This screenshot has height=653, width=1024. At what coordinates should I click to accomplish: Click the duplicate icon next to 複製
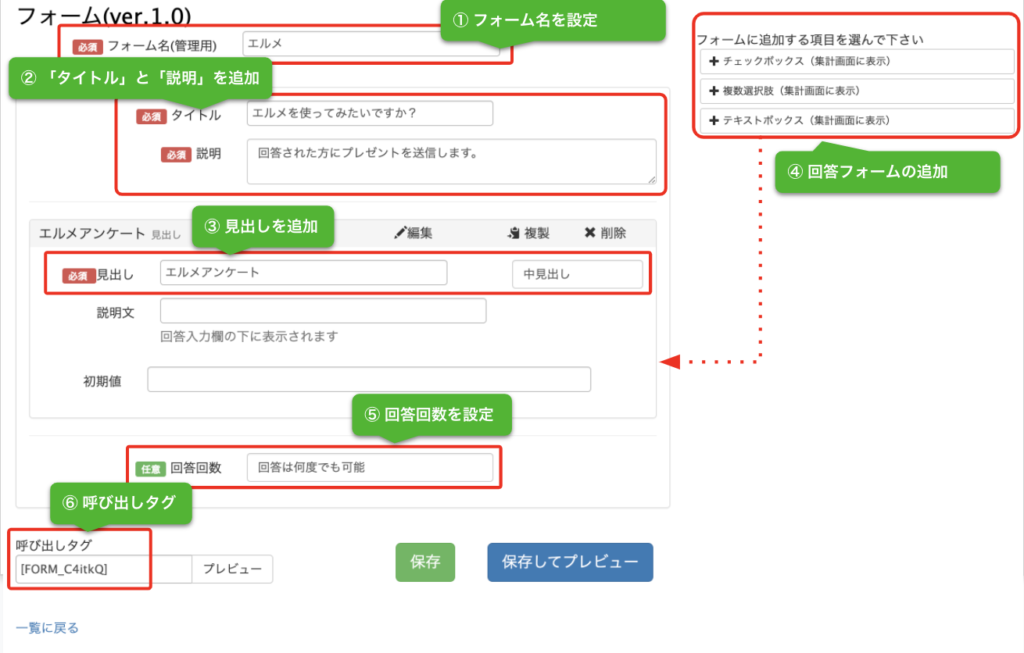(514, 233)
